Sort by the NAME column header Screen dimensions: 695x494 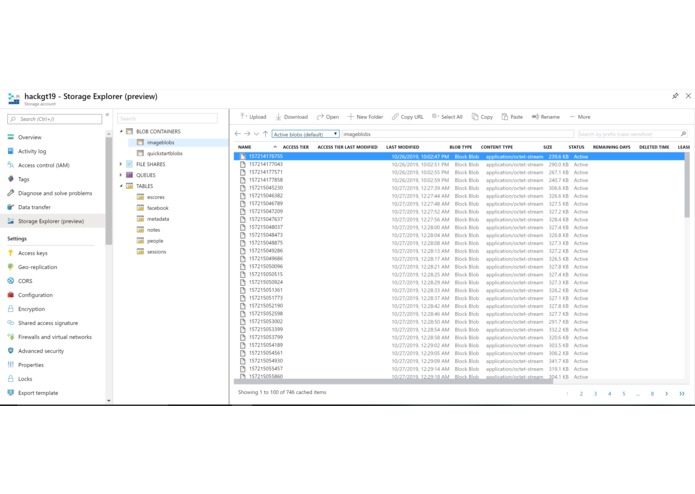pos(245,147)
